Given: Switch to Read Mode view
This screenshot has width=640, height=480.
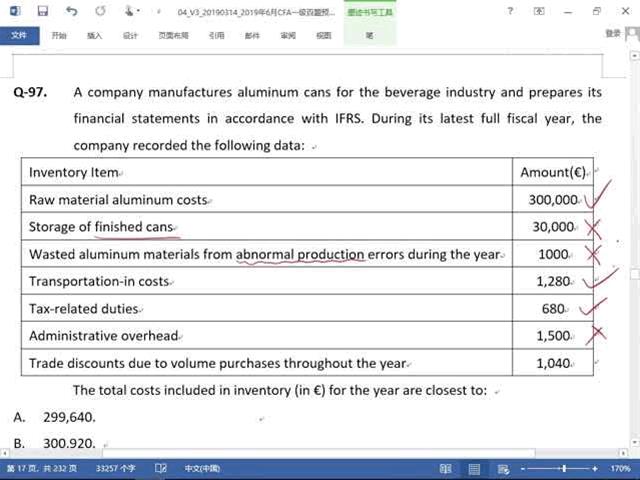Looking at the screenshot, I should (445, 469).
